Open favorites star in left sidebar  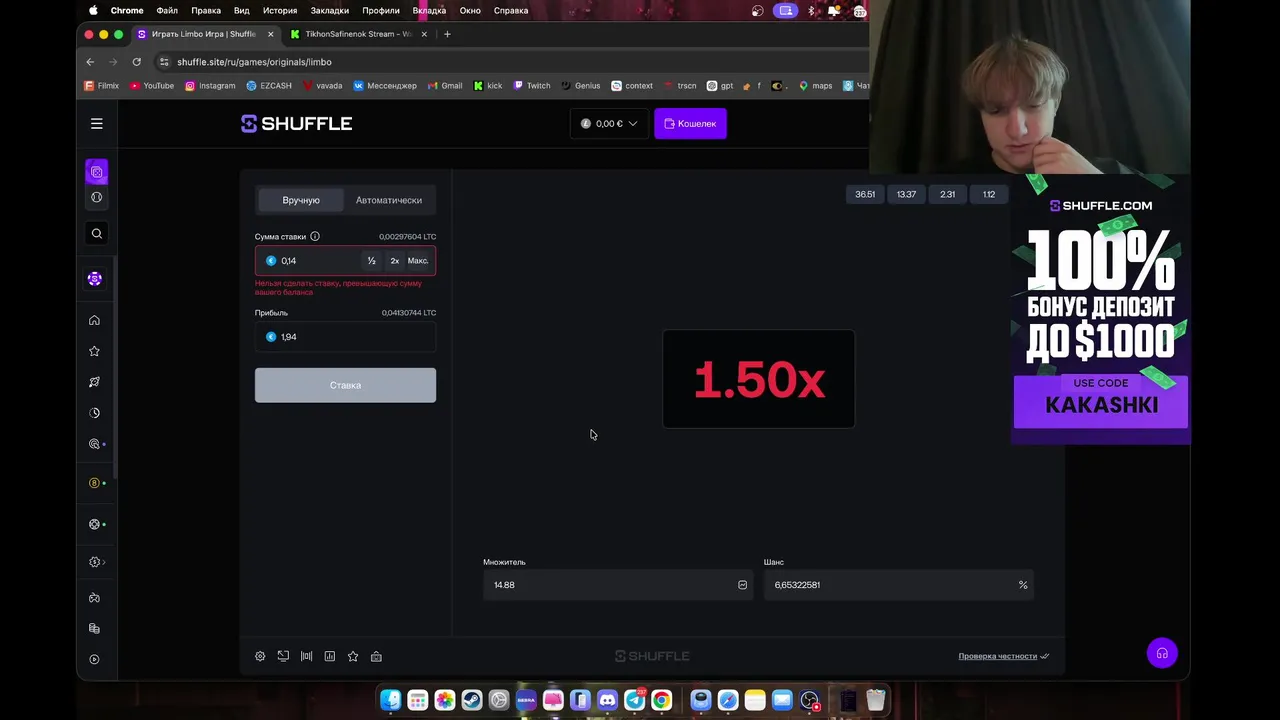click(x=94, y=351)
